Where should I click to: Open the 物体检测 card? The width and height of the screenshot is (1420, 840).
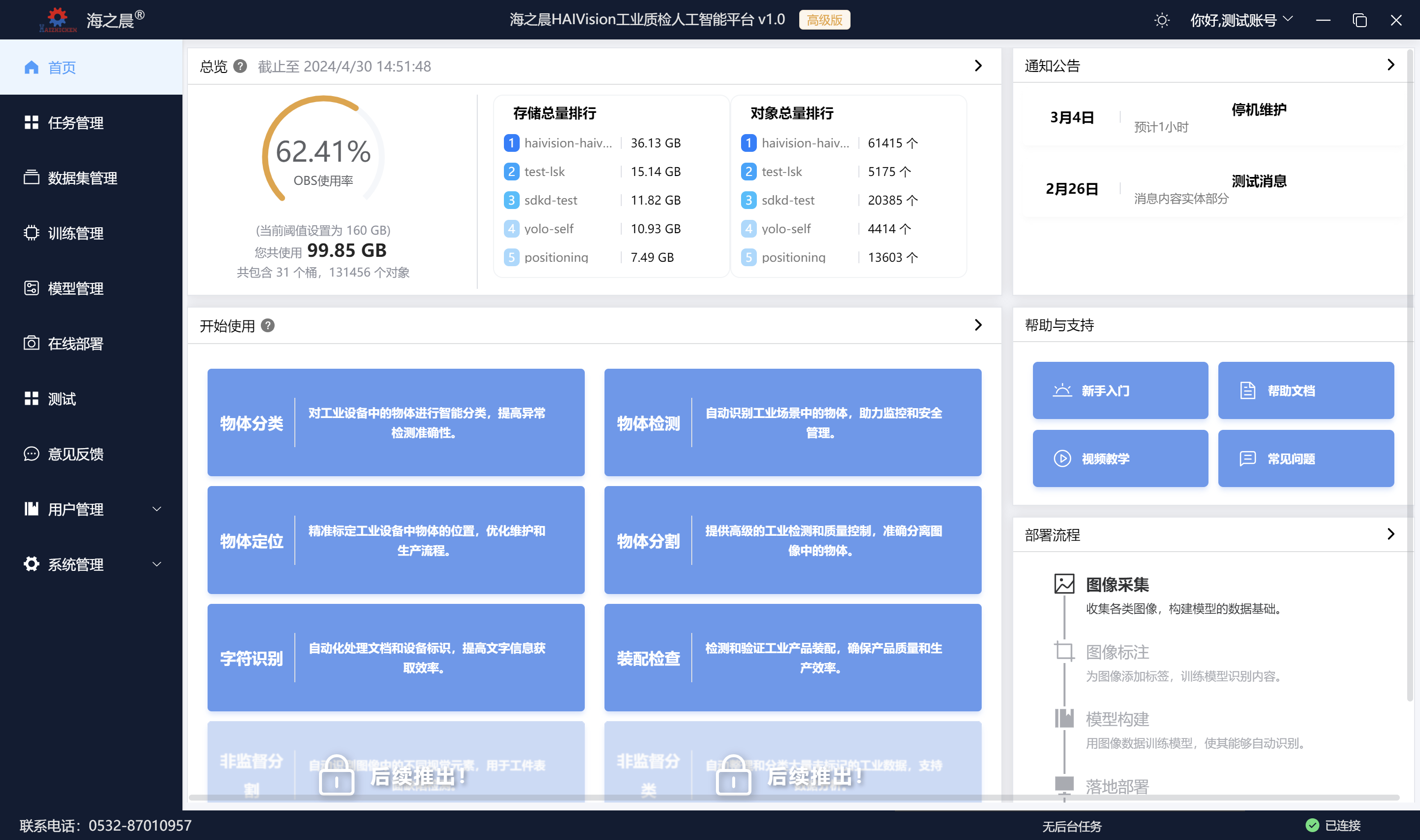[x=792, y=422]
